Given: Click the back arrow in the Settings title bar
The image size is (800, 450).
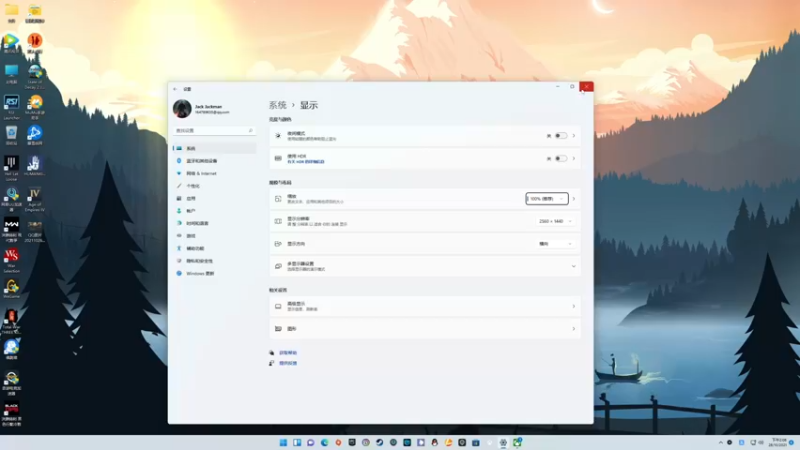Looking at the screenshot, I should (x=175, y=89).
